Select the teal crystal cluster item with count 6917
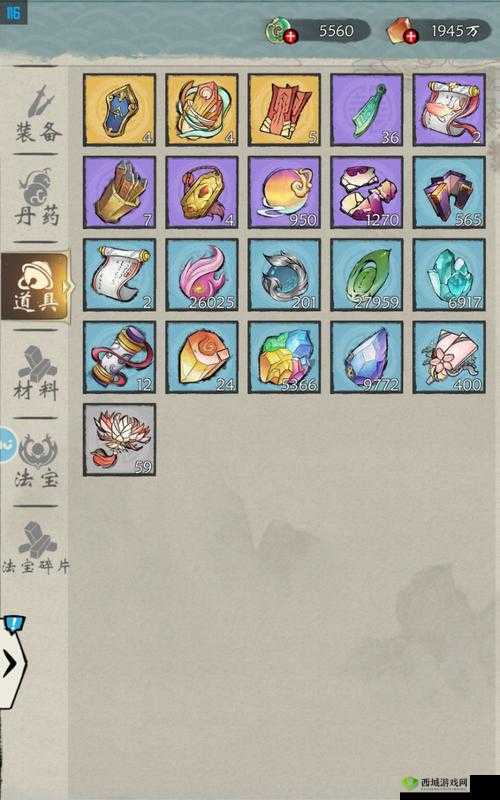Image resolution: width=500 pixels, height=800 pixels. (x=449, y=275)
